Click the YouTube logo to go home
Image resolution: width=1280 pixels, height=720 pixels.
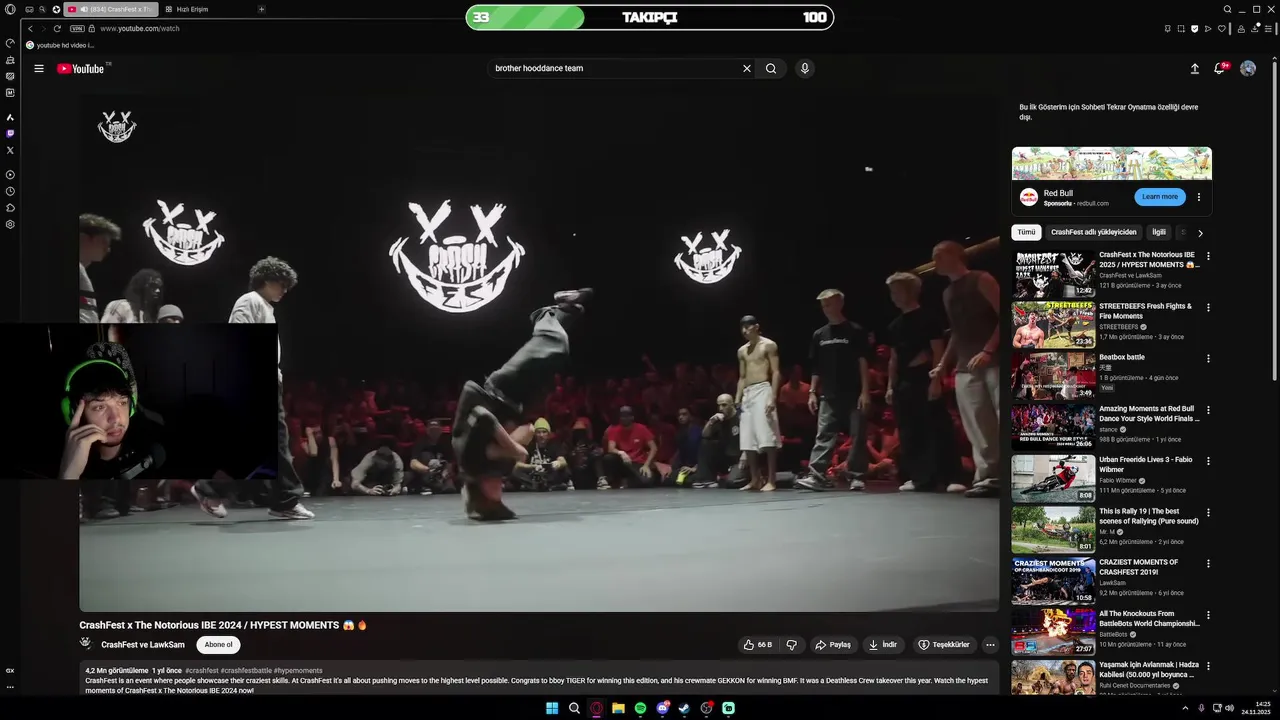pyautogui.click(x=80, y=68)
